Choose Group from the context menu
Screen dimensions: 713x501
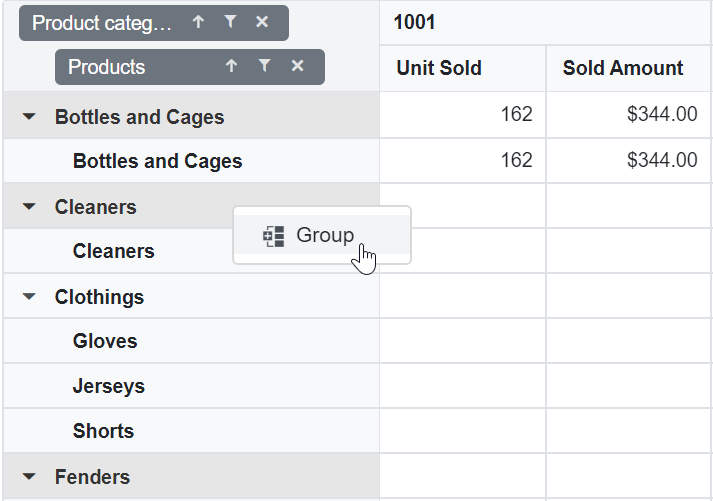(x=322, y=235)
